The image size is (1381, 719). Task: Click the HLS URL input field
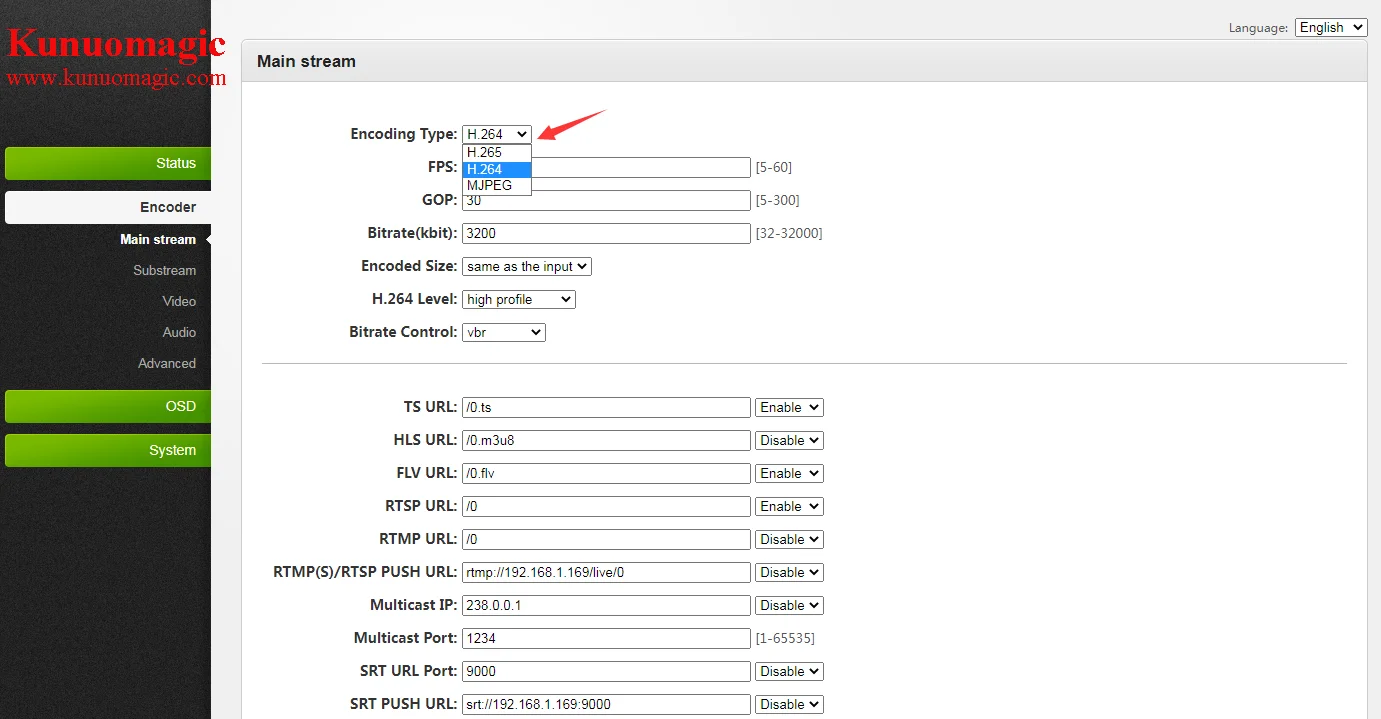click(x=606, y=440)
